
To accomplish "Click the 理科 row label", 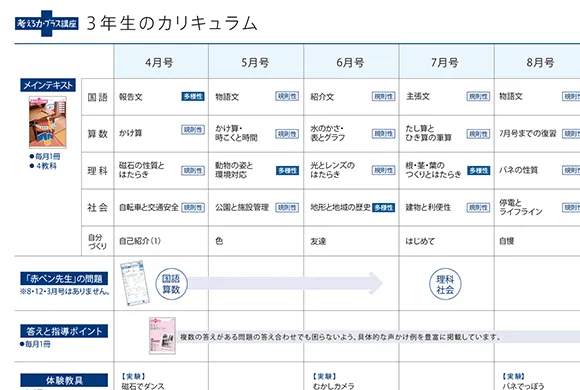I will (98, 171).
